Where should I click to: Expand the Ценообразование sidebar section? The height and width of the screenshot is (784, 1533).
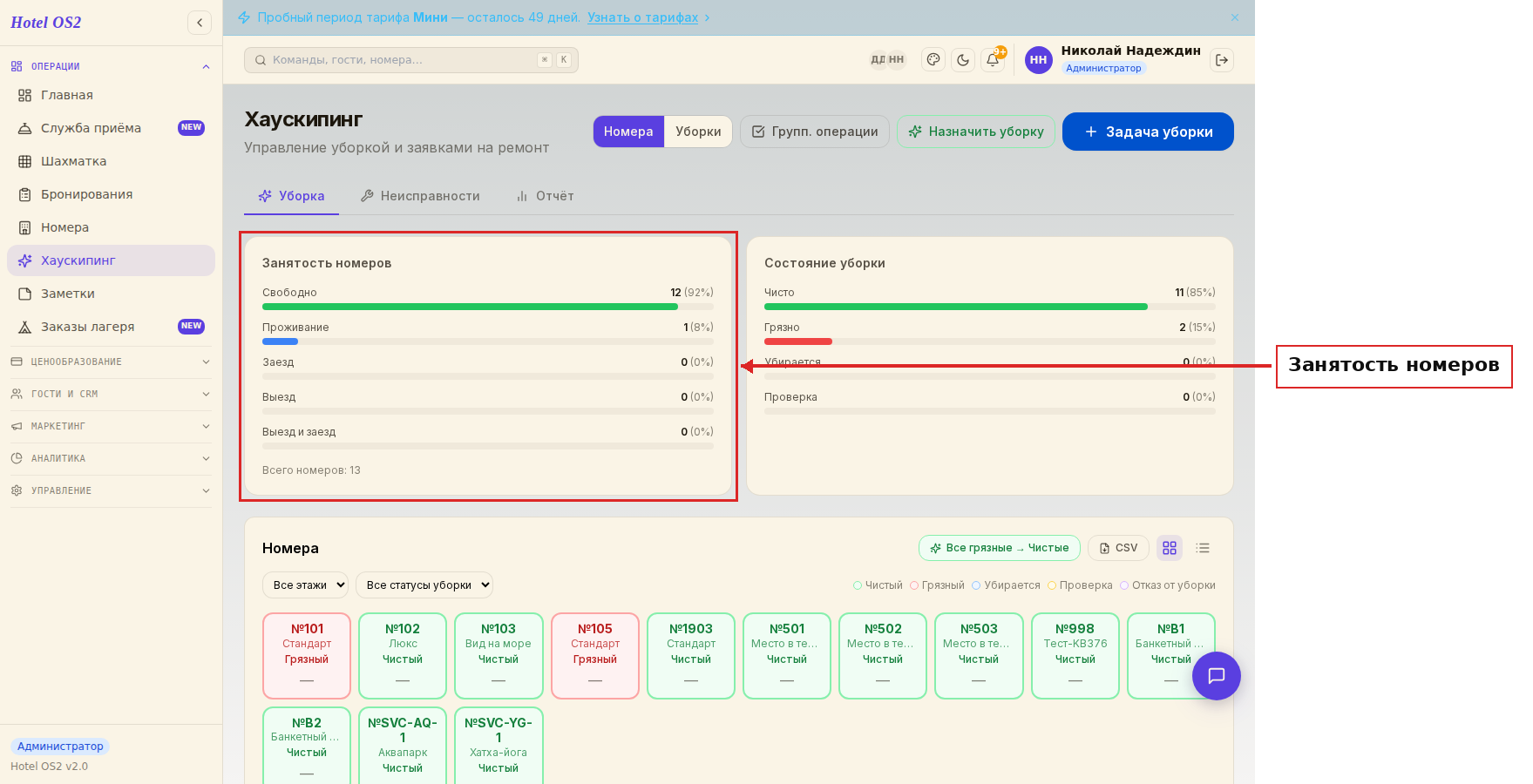click(111, 362)
